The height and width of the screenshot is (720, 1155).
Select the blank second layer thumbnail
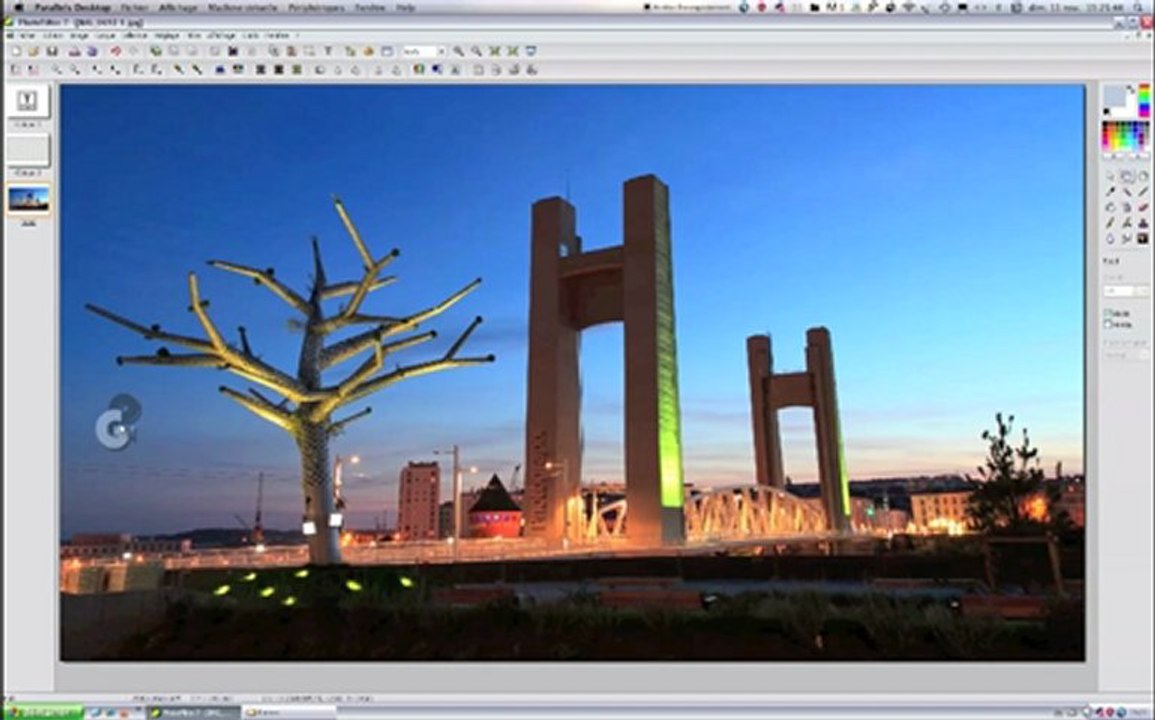(x=28, y=150)
